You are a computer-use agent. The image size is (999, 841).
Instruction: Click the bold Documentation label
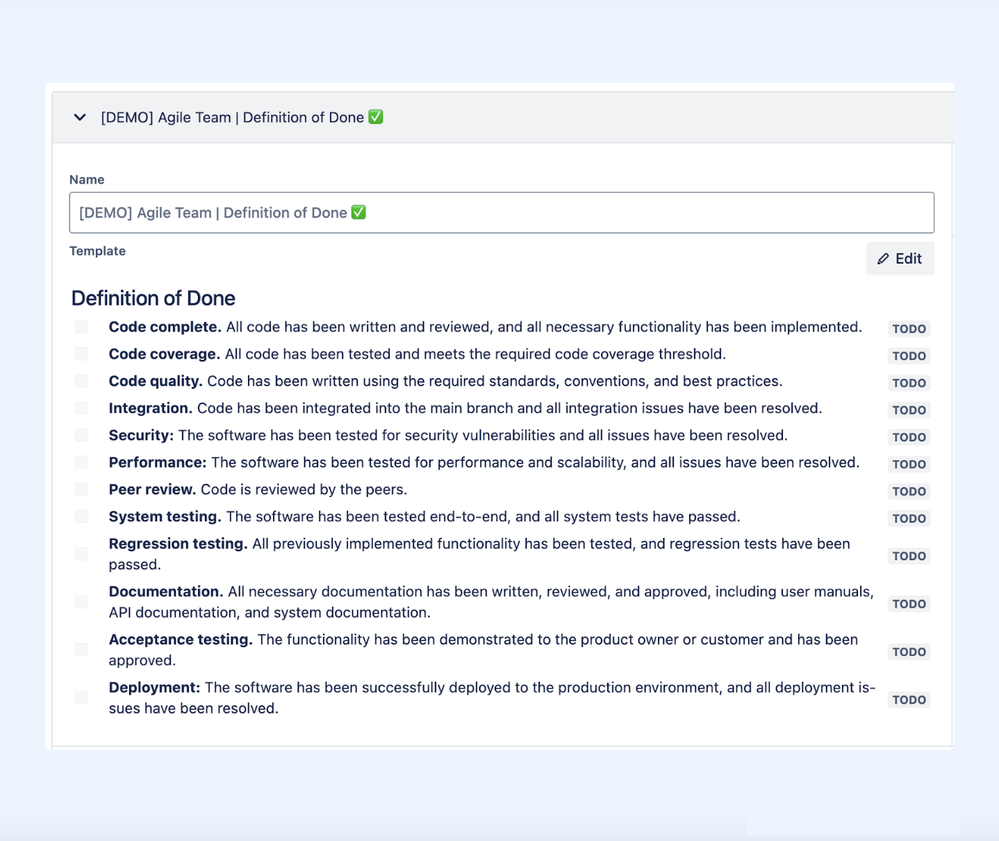(x=166, y=591)
